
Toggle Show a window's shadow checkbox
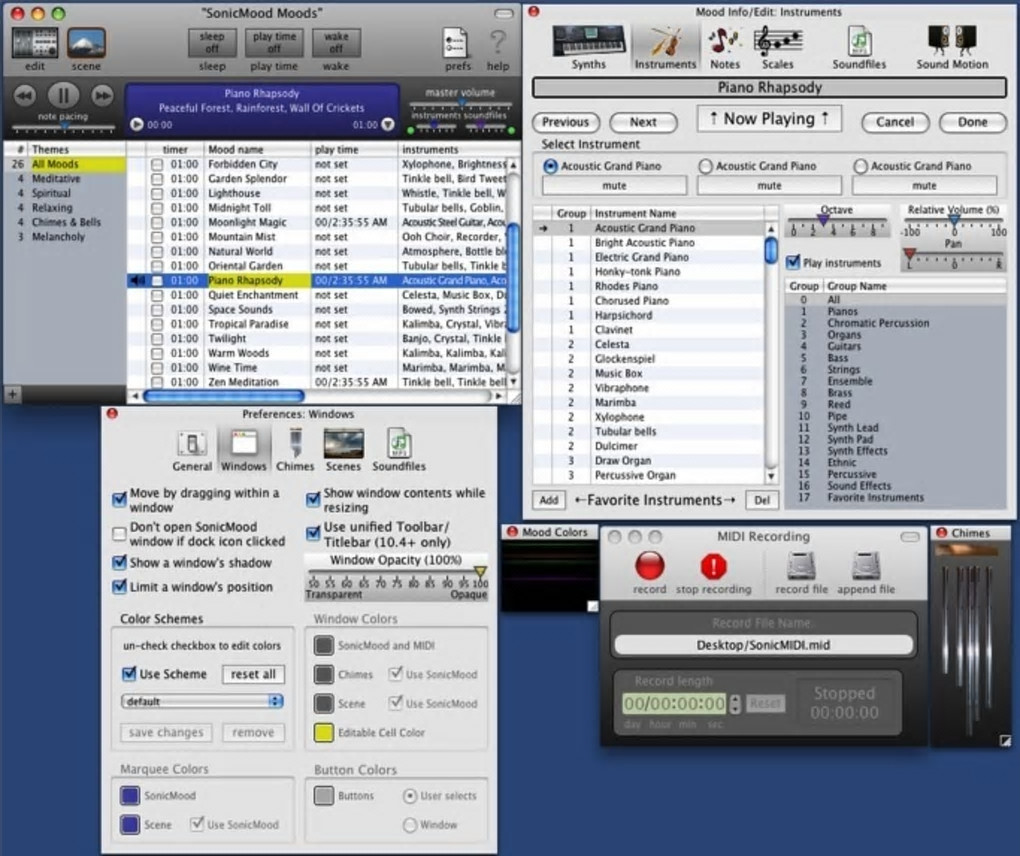[120, 563]
